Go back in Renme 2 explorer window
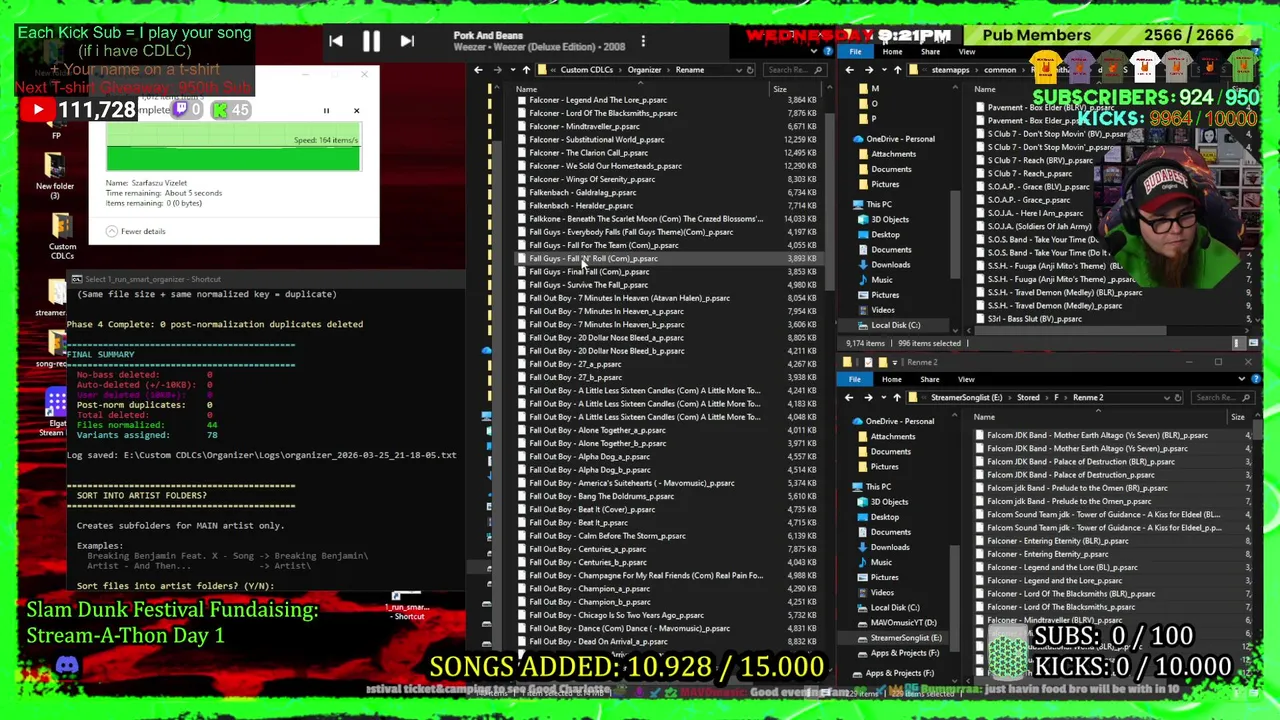 pos(849,398)
